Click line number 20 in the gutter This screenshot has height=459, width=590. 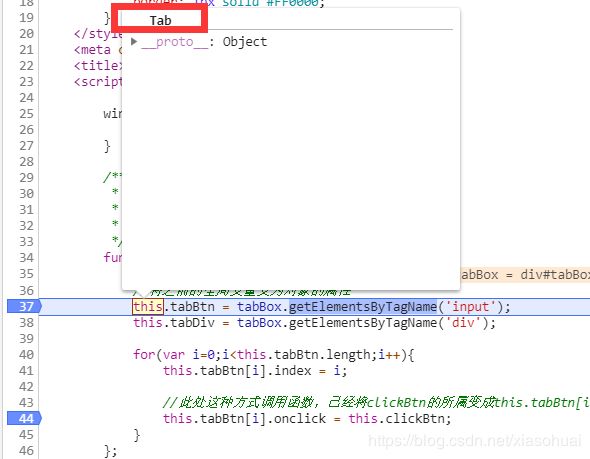click(26, 34)
